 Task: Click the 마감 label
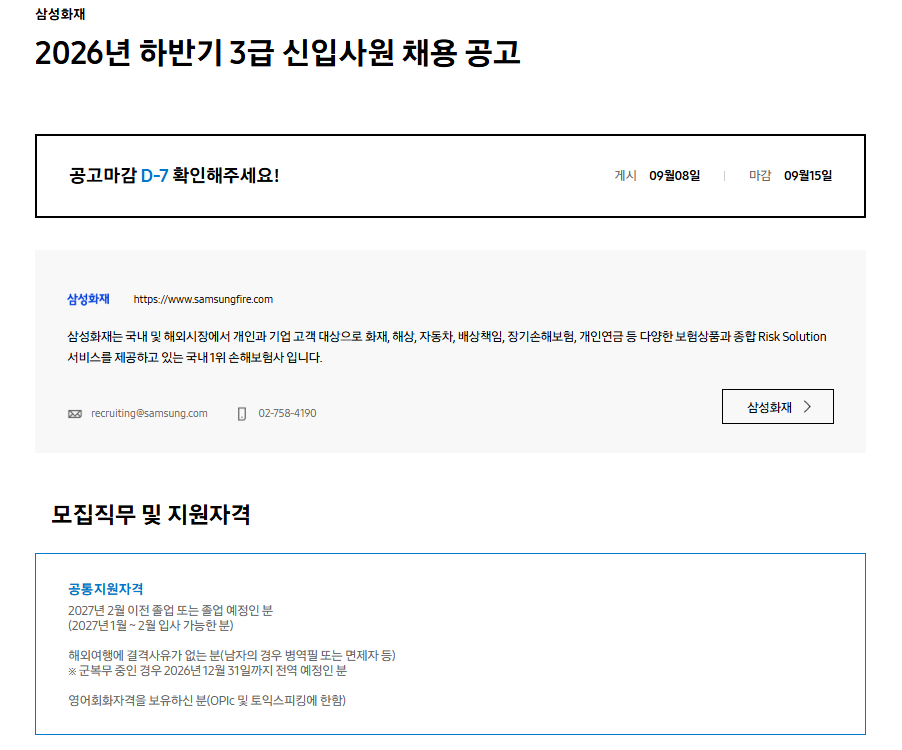760,175
